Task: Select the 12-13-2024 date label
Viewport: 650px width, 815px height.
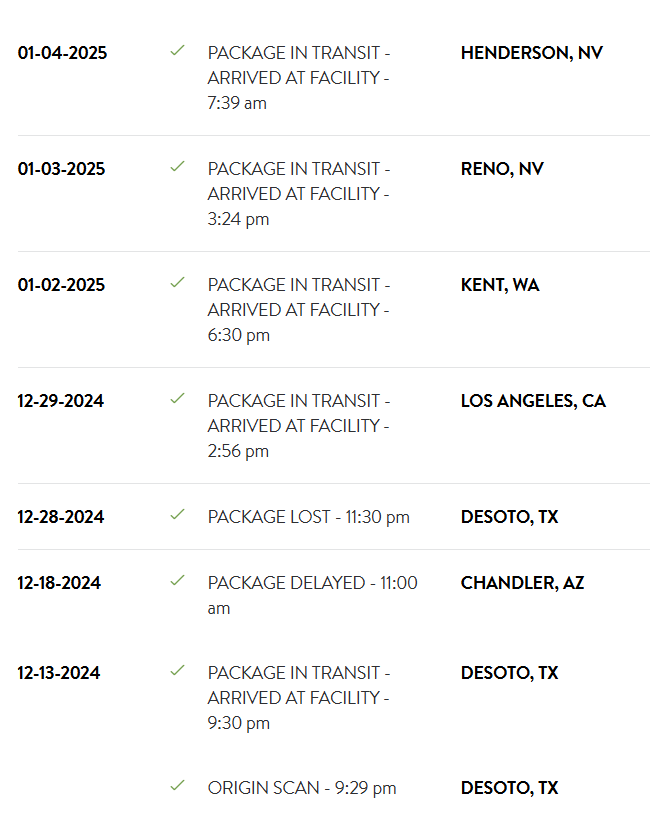Action: [59, 673]
